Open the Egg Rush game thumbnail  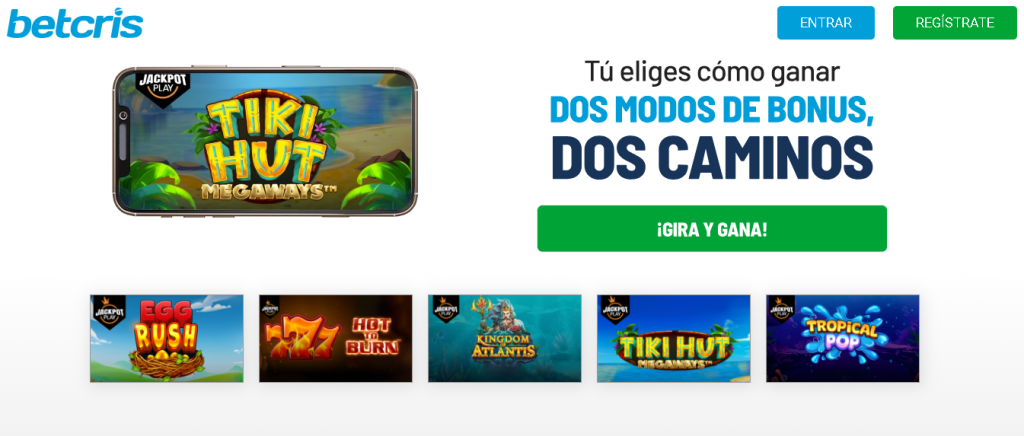tap(167, 338)
